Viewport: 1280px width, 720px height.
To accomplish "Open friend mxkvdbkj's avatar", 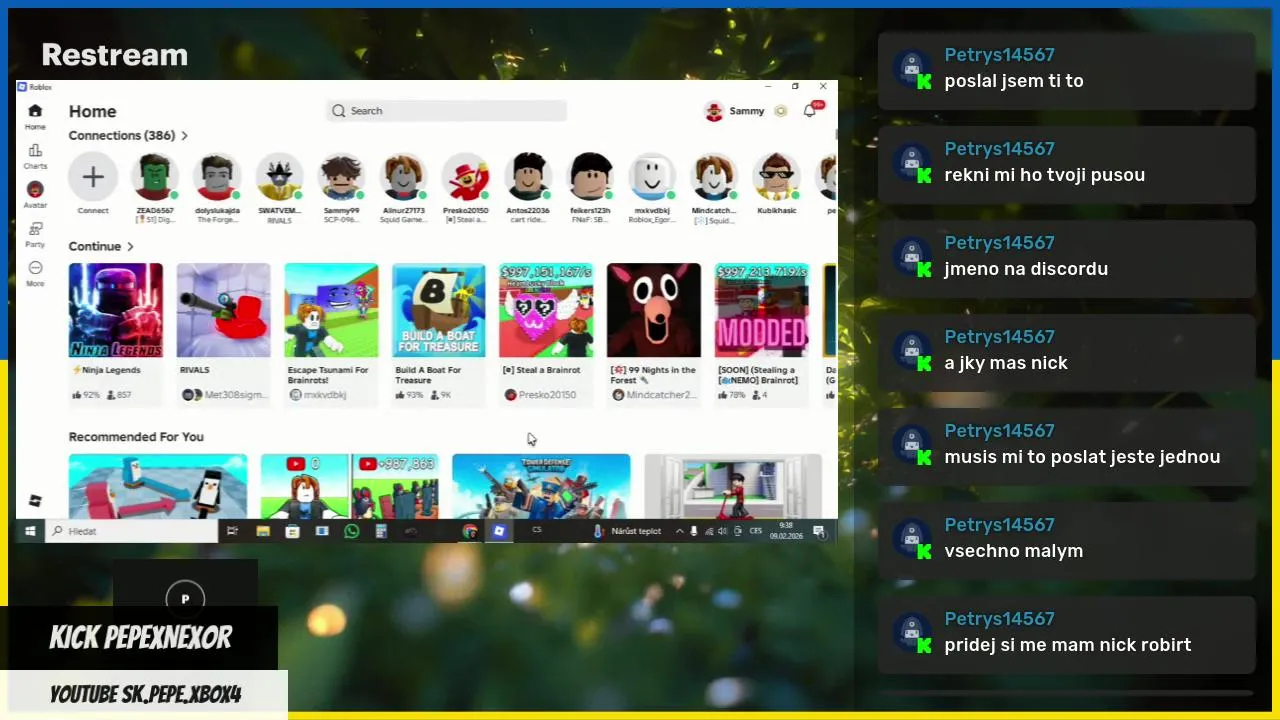I will click(652, 177).
